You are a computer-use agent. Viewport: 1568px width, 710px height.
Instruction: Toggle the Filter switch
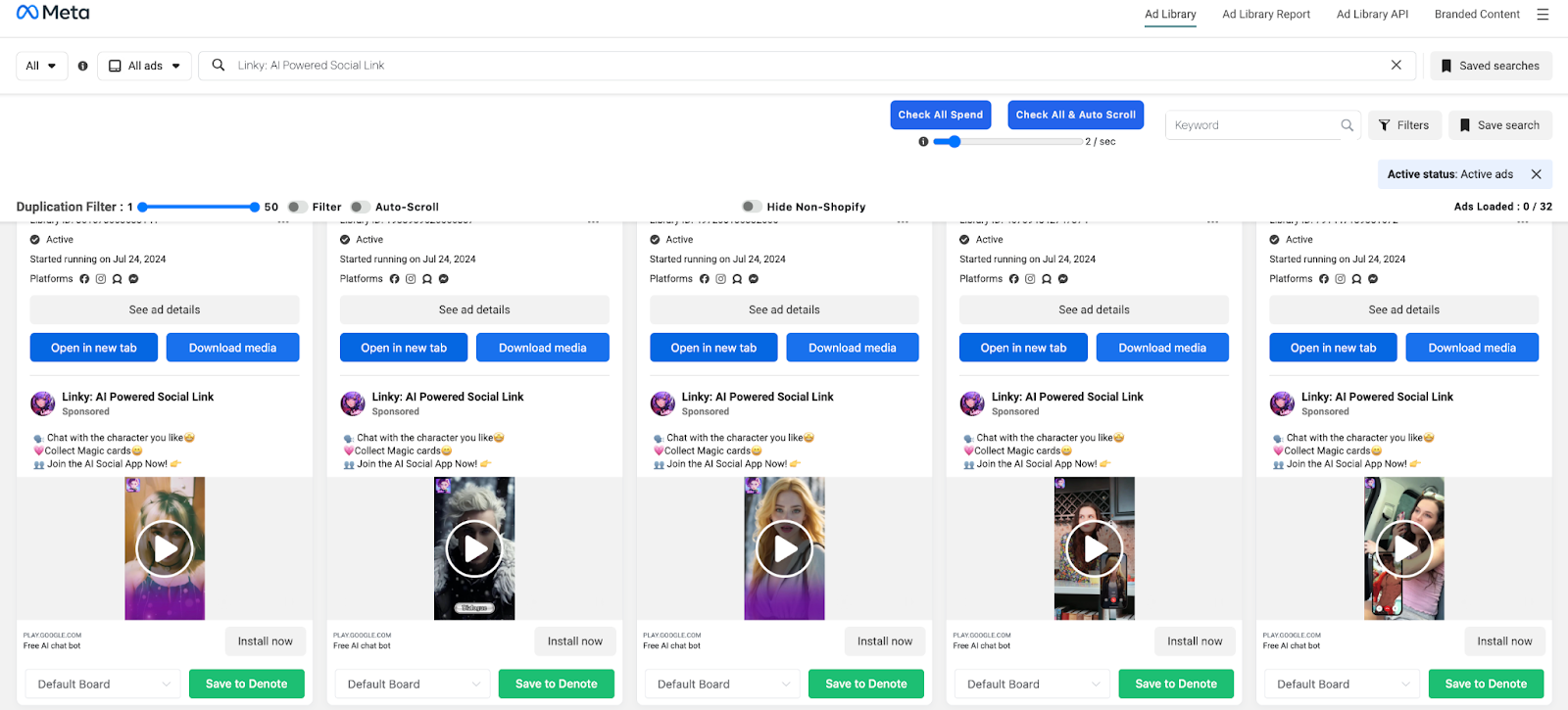297,207
